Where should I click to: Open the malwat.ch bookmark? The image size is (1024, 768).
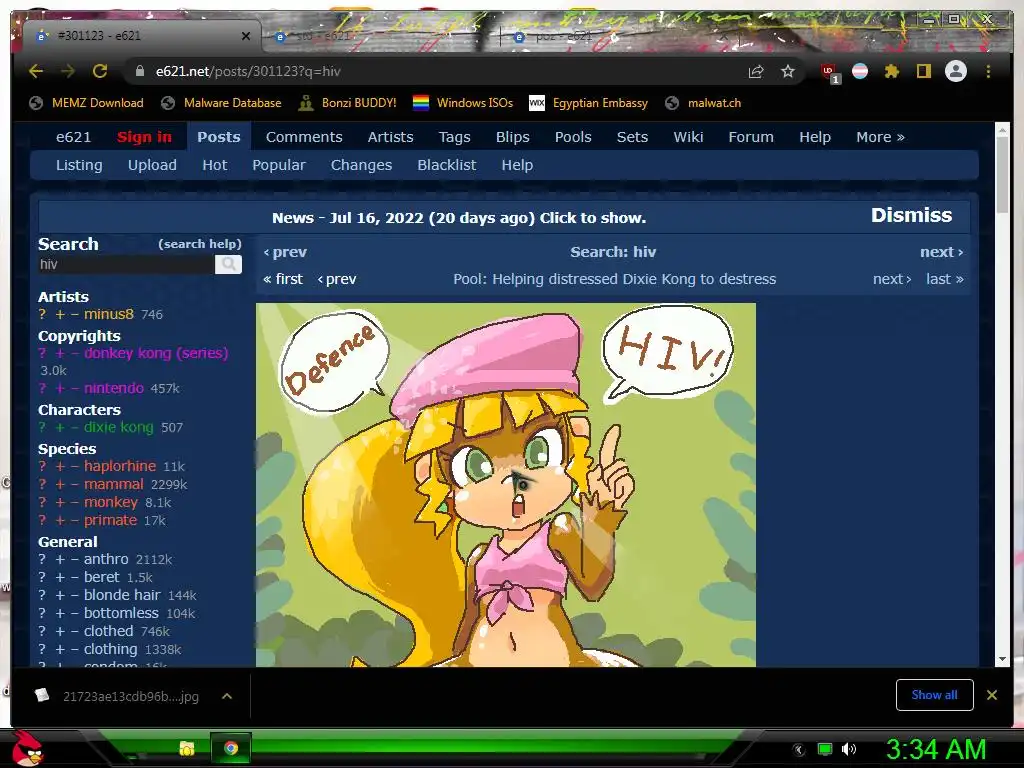pyautogui.click(x=703, y=103)
